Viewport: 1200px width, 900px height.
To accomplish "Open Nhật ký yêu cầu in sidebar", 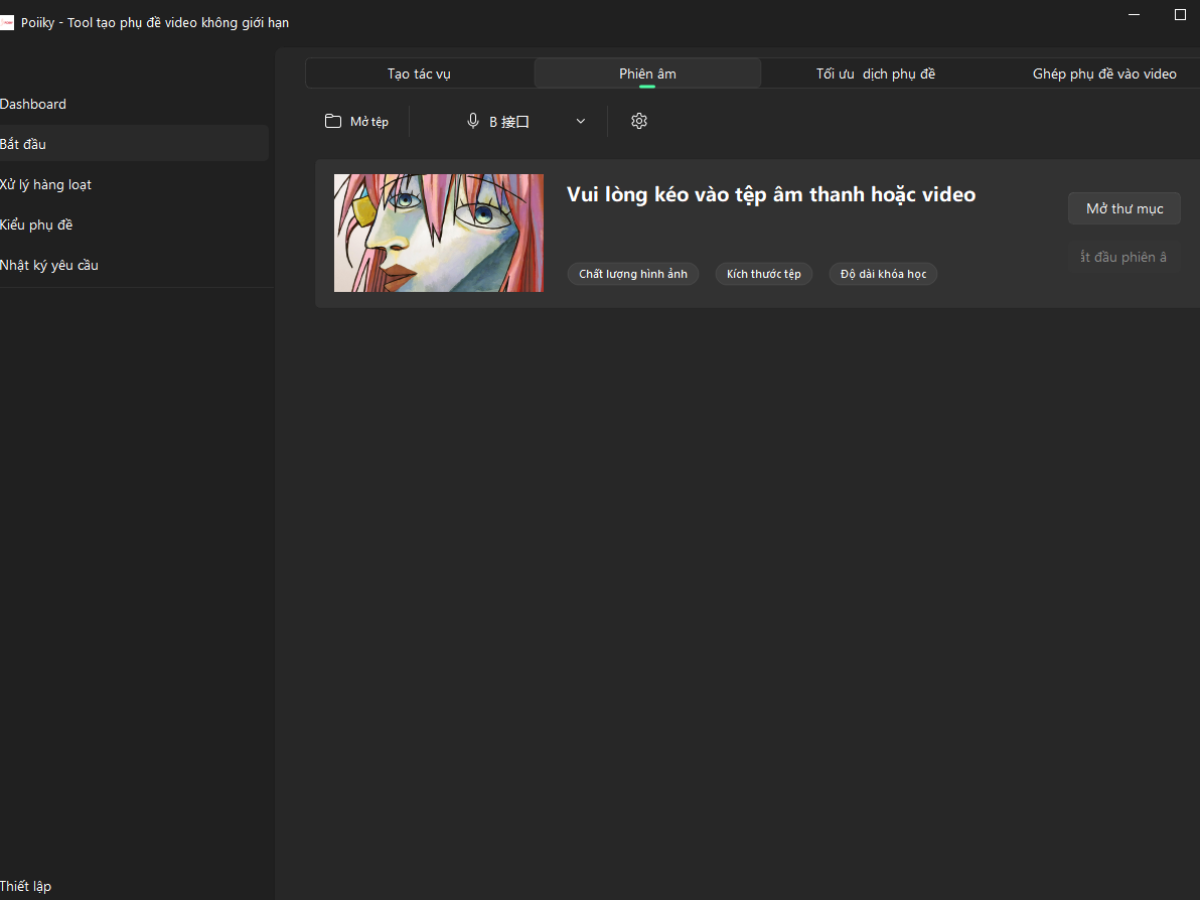I will (x=49, y=265).
